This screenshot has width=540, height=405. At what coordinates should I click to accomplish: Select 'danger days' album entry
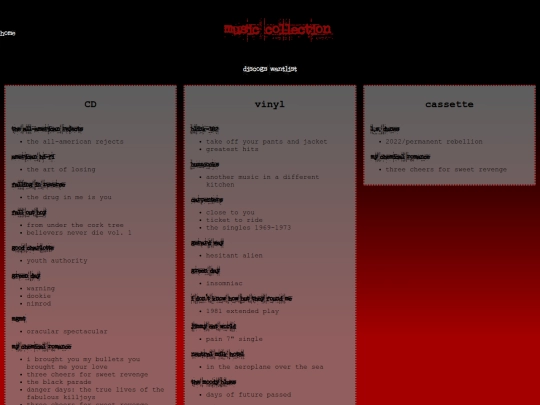point(95,393)
